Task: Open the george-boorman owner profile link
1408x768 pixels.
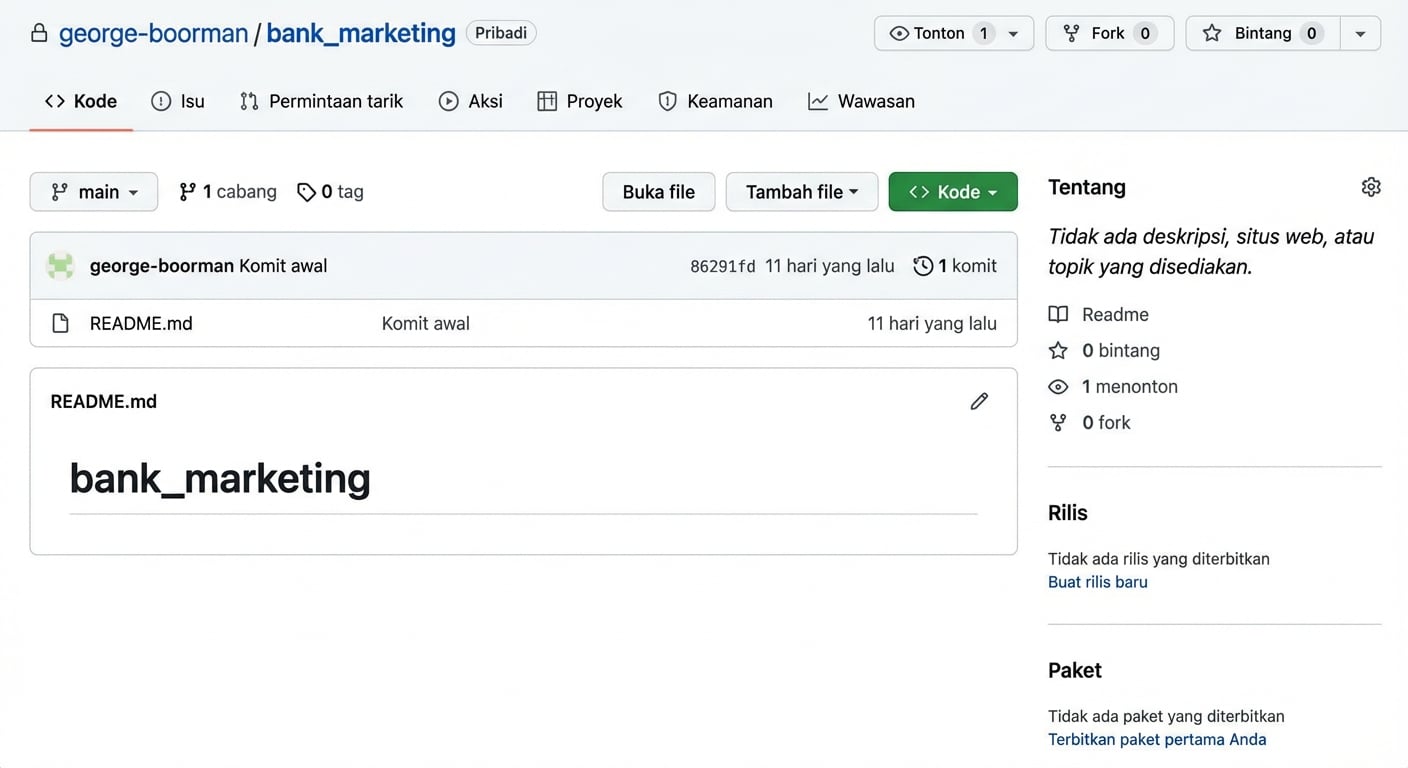Action: [x=153, y=33]
